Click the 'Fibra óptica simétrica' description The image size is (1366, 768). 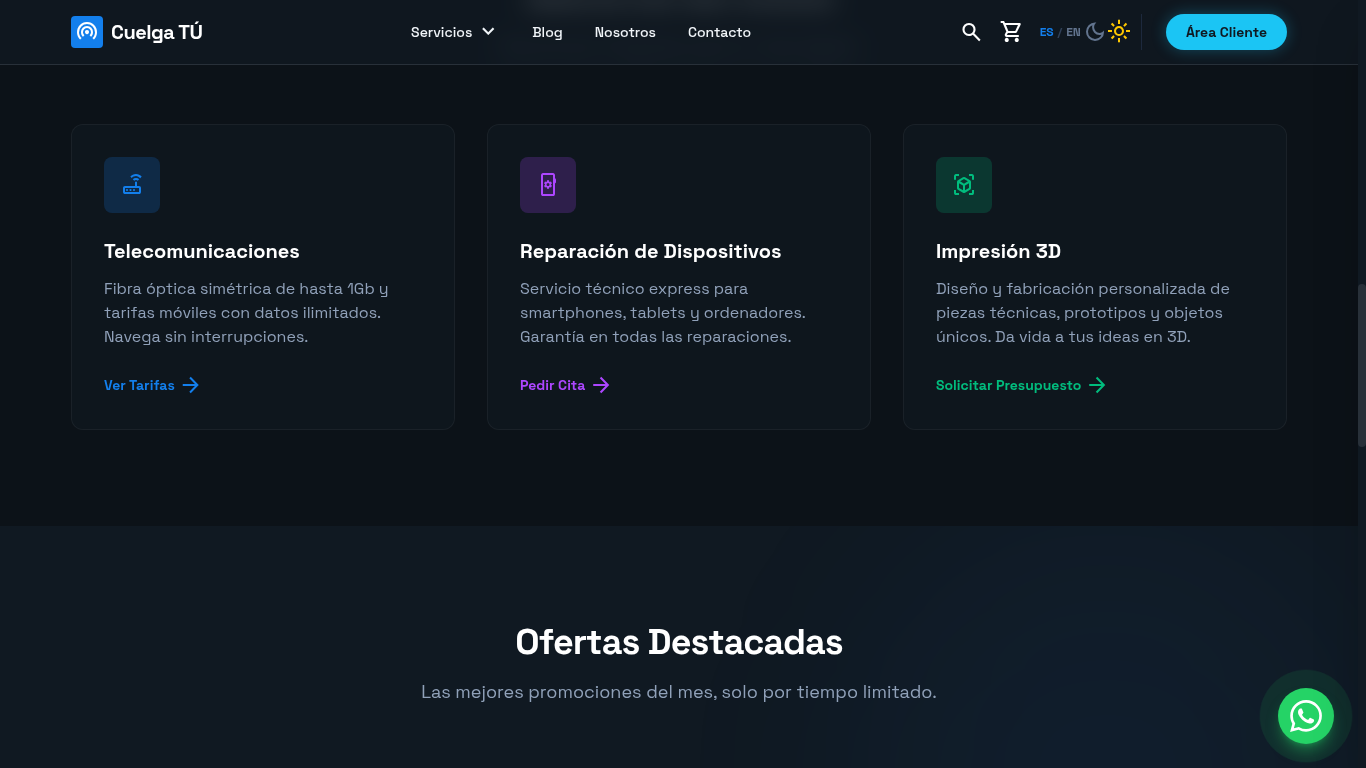[x=246, y=313]
